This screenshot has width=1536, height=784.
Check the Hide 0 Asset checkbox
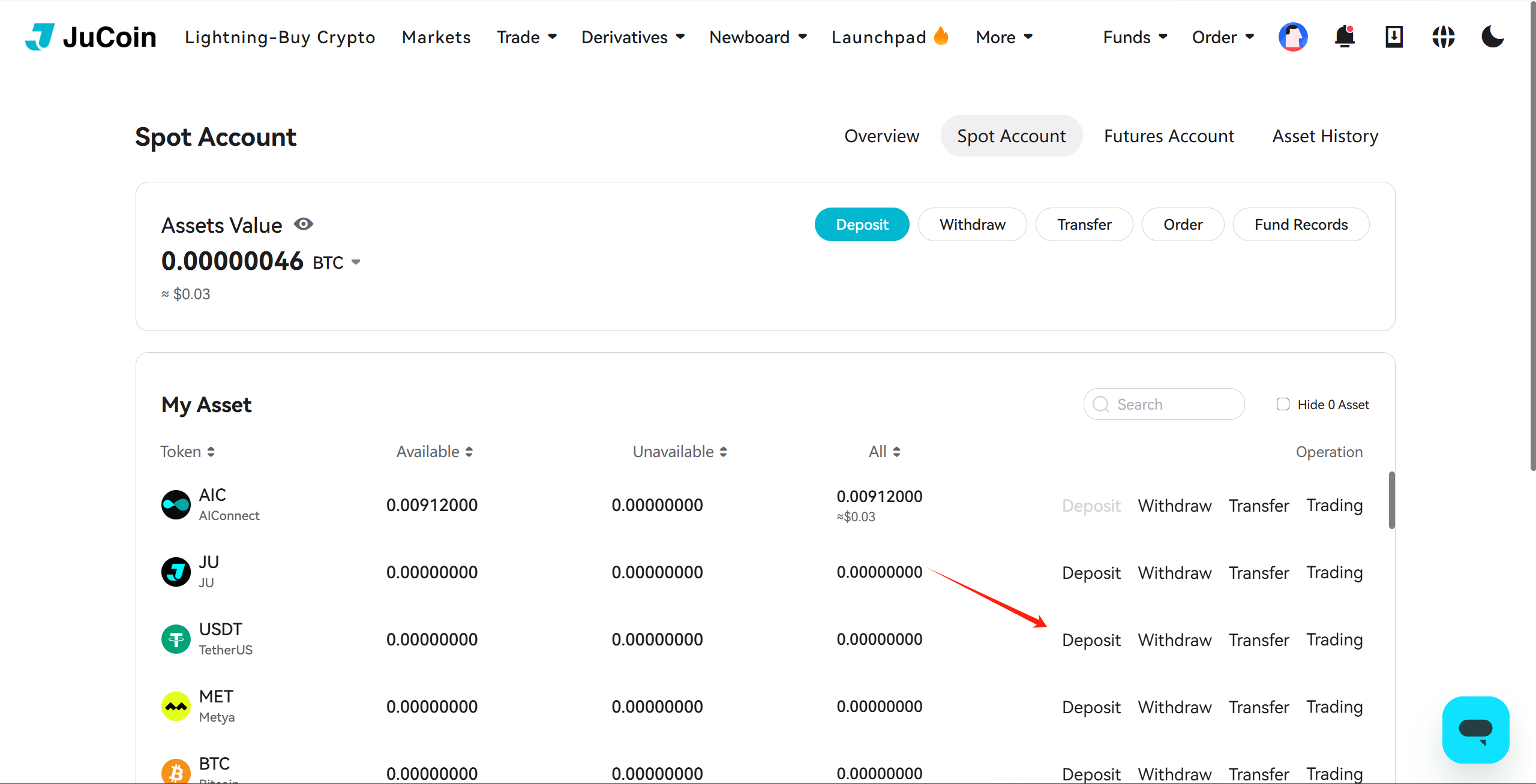click(x=1283, y=404)
